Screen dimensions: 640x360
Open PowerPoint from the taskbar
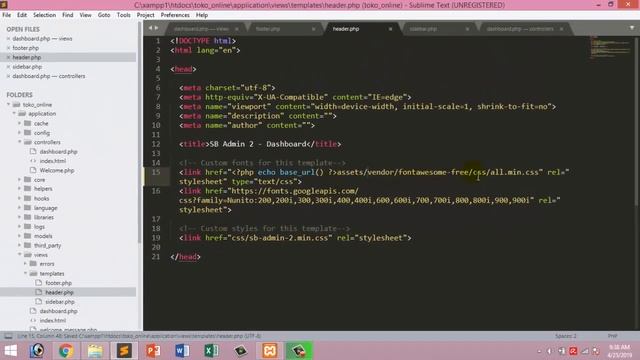pyautogui.click(x=153, y=351)
